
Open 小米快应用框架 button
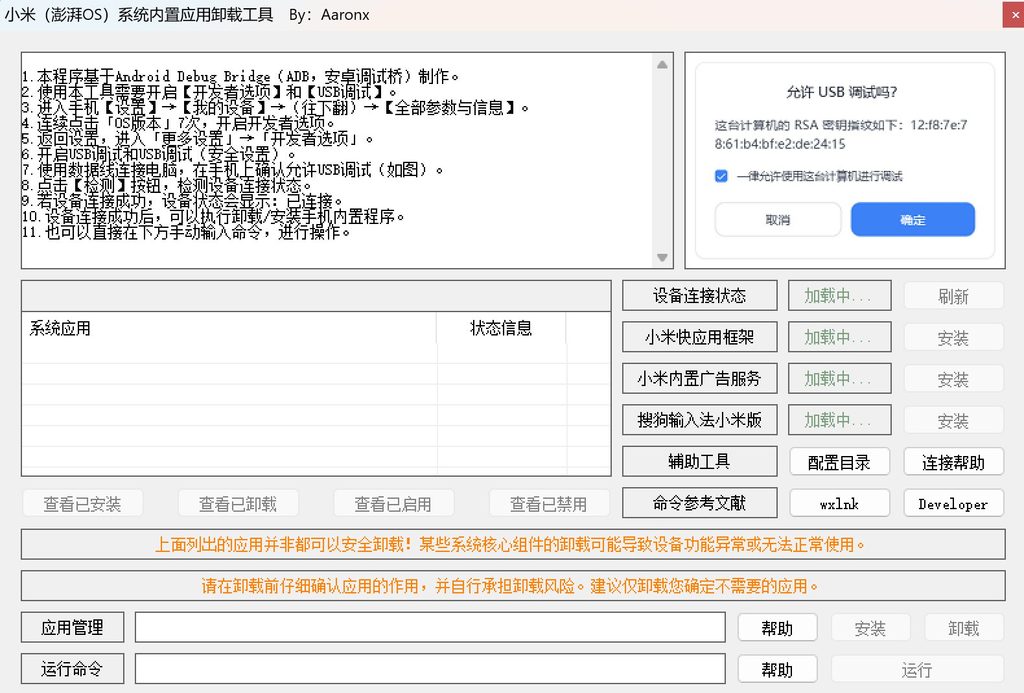pos(699,337)
